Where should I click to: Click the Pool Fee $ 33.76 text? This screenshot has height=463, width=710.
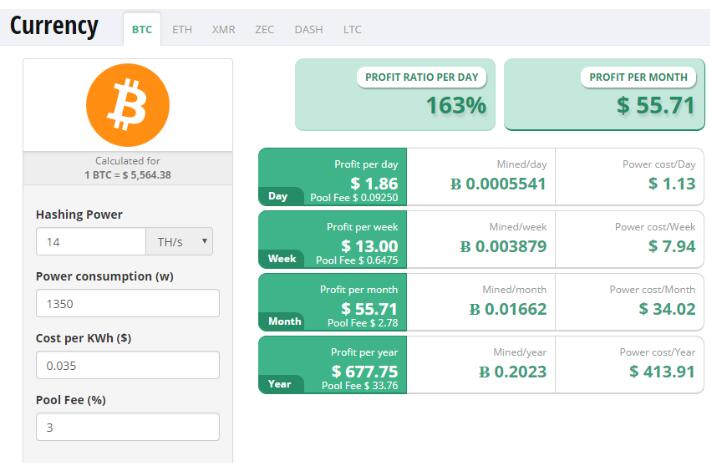tap(360, 386)
